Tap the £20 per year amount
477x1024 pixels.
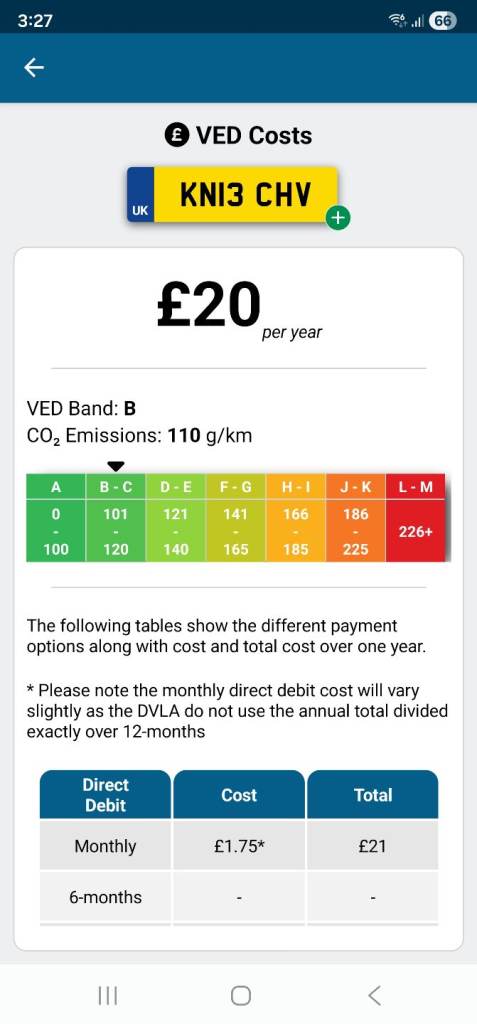pyautogui.click(x=239, y=307)
